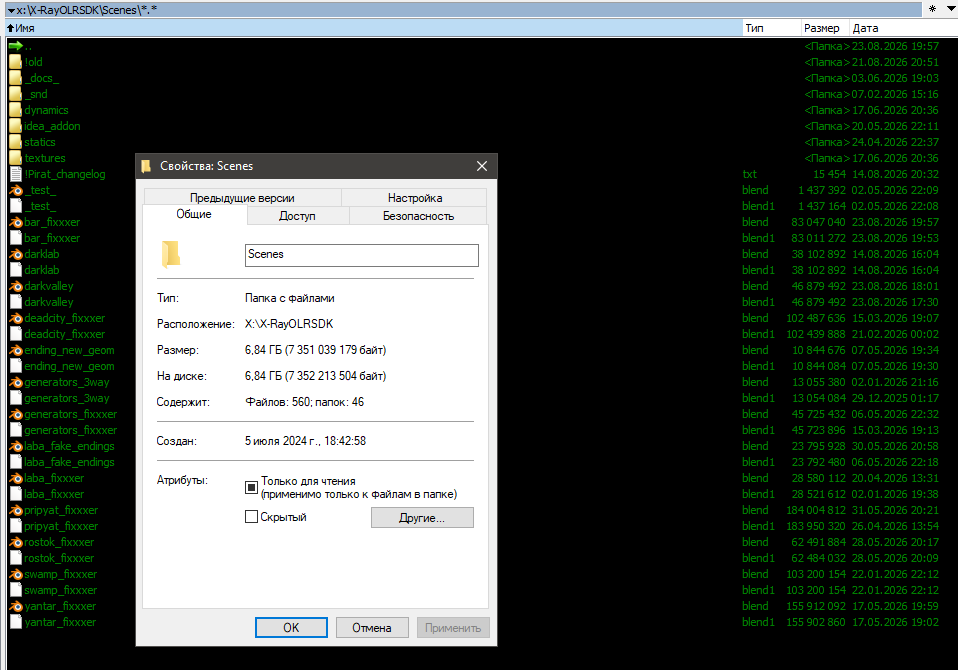
Task: Select the textures folder icon
Action: (x=15, y=158)
